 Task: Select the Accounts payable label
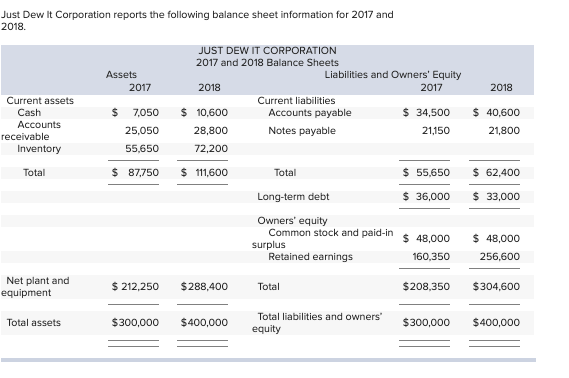[x=310, y=113]
